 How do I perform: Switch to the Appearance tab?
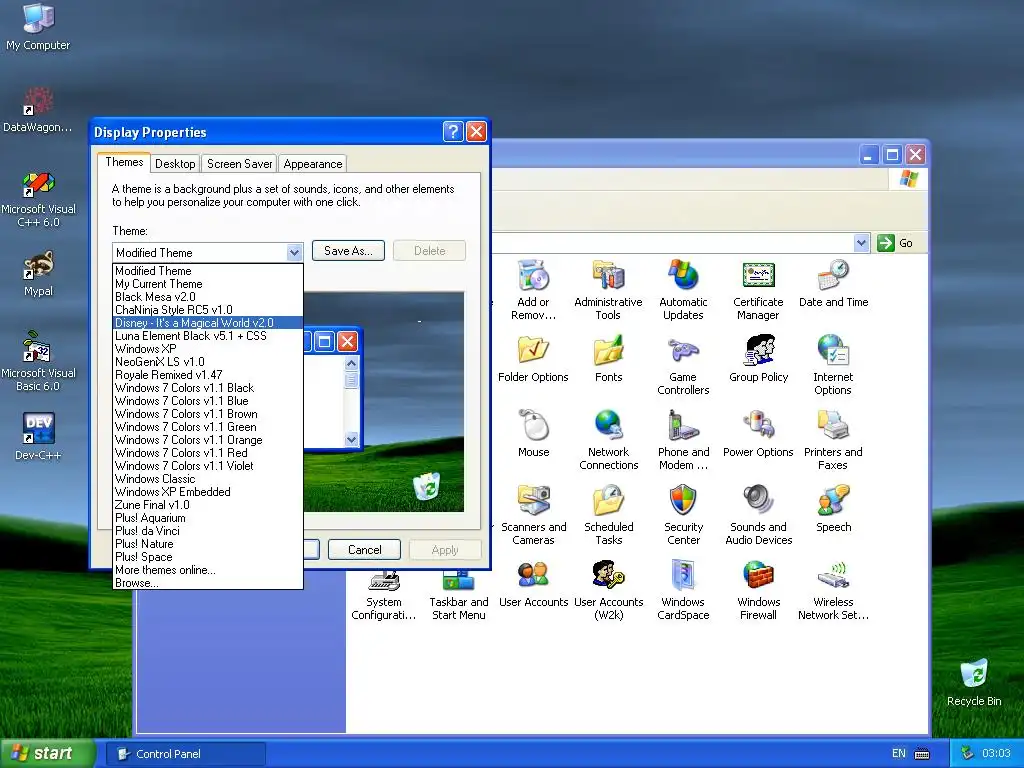click(312, 164)
